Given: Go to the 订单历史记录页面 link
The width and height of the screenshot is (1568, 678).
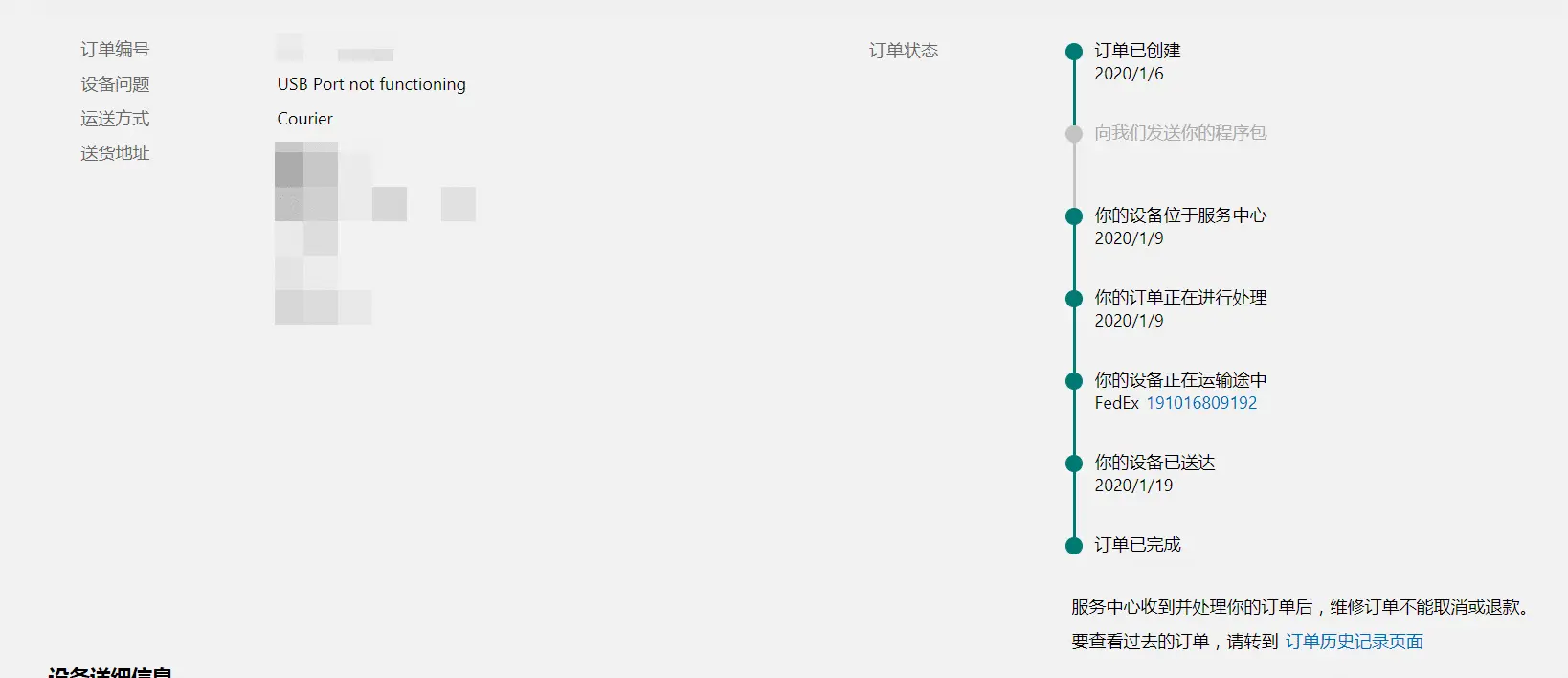Looking at the screenshot, I should 1354,642.
